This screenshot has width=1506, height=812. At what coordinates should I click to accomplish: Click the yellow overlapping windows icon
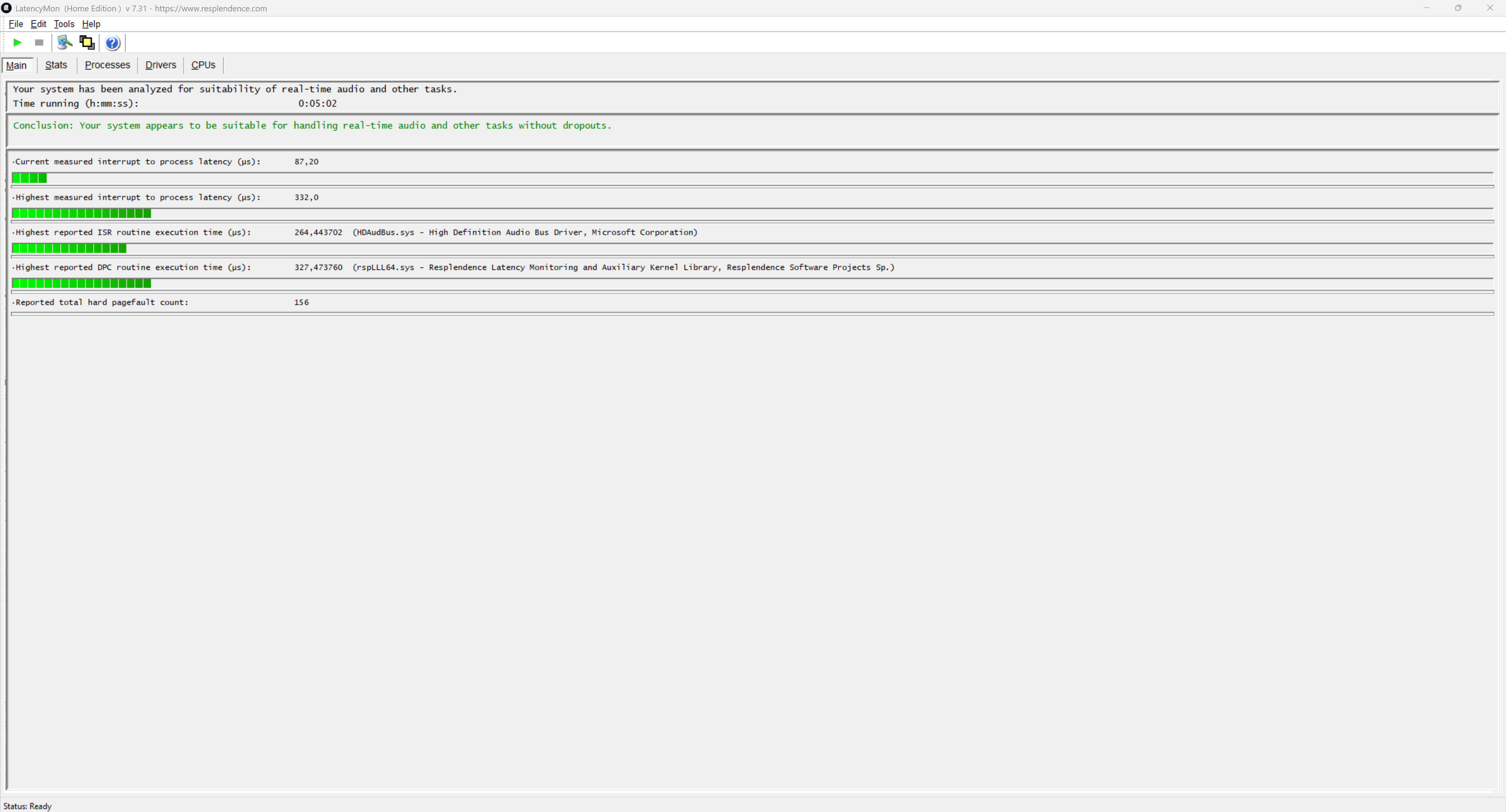(x=87, y=43)
